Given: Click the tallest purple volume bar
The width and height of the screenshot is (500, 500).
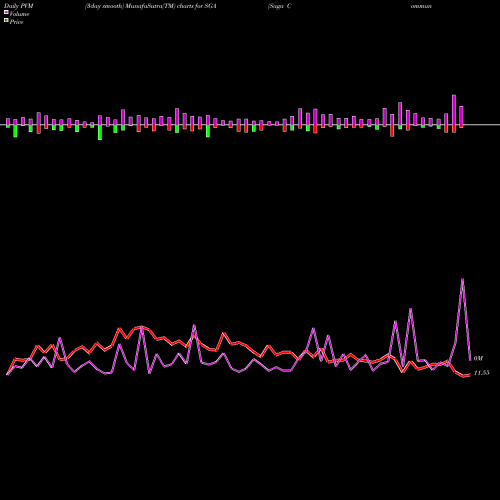Looking at the screenshot, I should pyautogui.click(x=454, y=110).
